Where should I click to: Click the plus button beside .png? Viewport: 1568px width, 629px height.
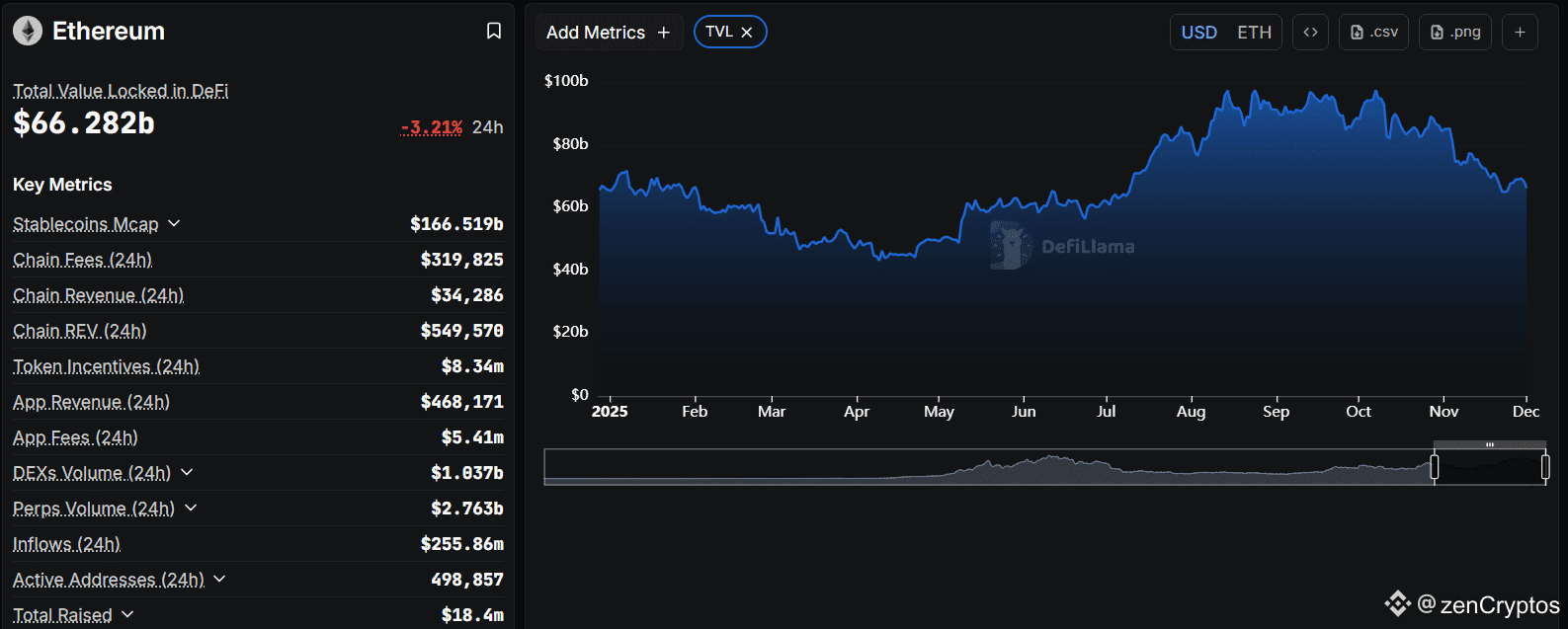click(x=1520, y=33)
